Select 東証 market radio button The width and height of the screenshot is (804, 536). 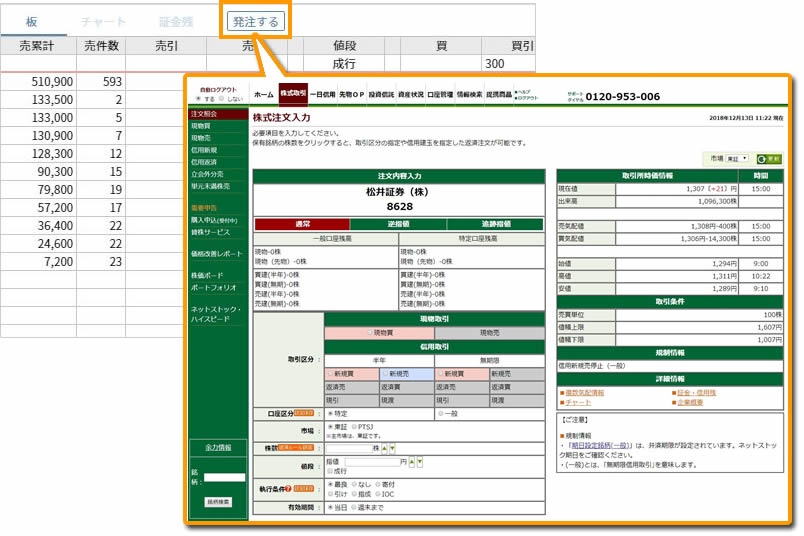click(x=330, y=427)
